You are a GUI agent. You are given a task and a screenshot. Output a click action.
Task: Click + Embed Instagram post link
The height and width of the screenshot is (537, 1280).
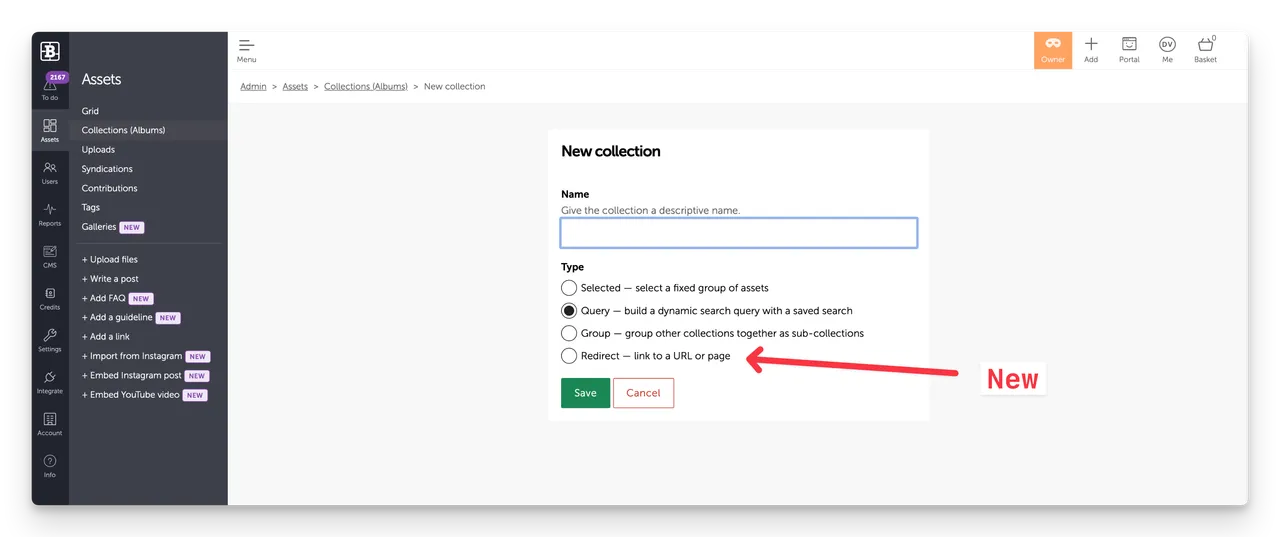click(x=132, y=376)
